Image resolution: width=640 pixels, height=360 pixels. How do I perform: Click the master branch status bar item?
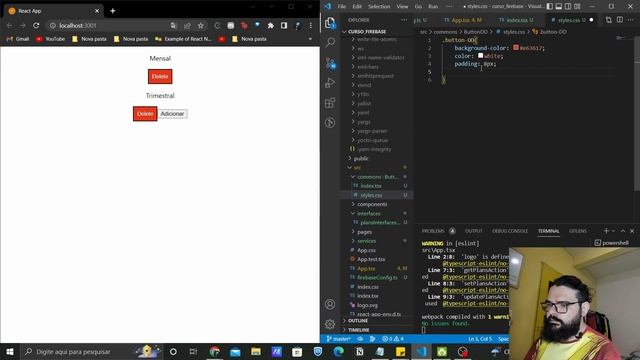click(339, 339)
